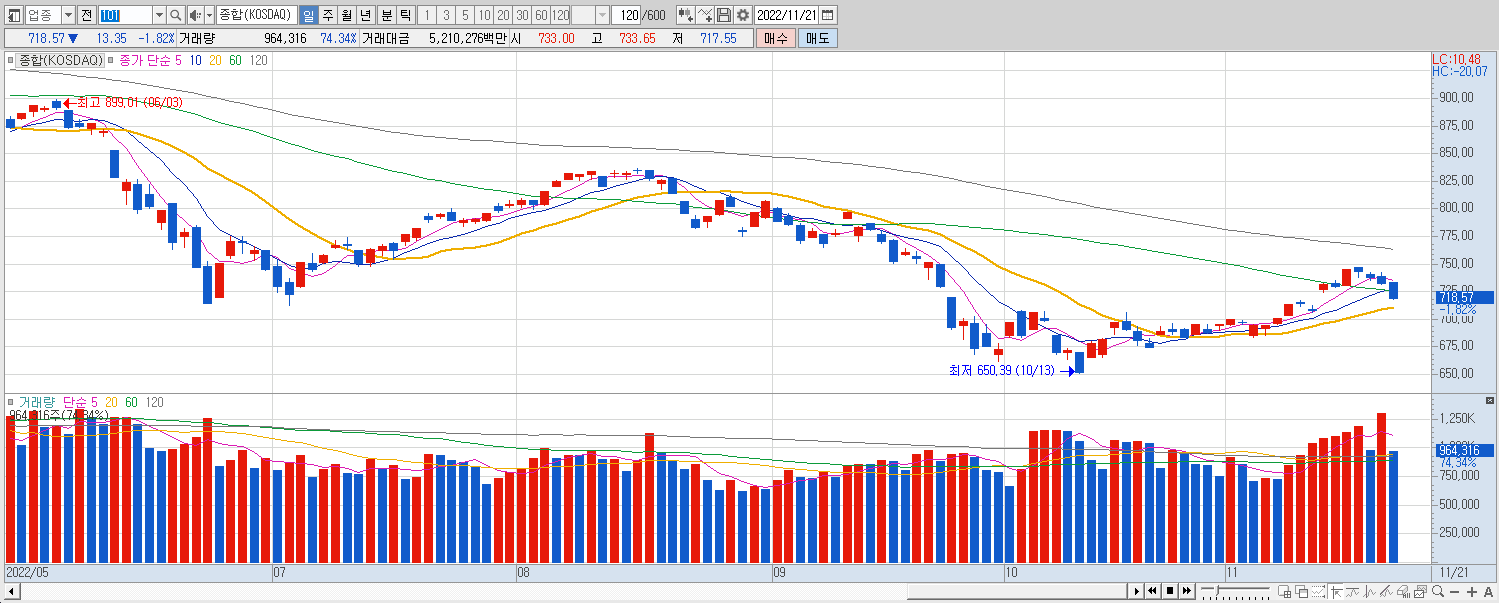Click the dashed chart area selection icon
The height and width of the screenshot is (603, 1499).
tap(1318, 591)
